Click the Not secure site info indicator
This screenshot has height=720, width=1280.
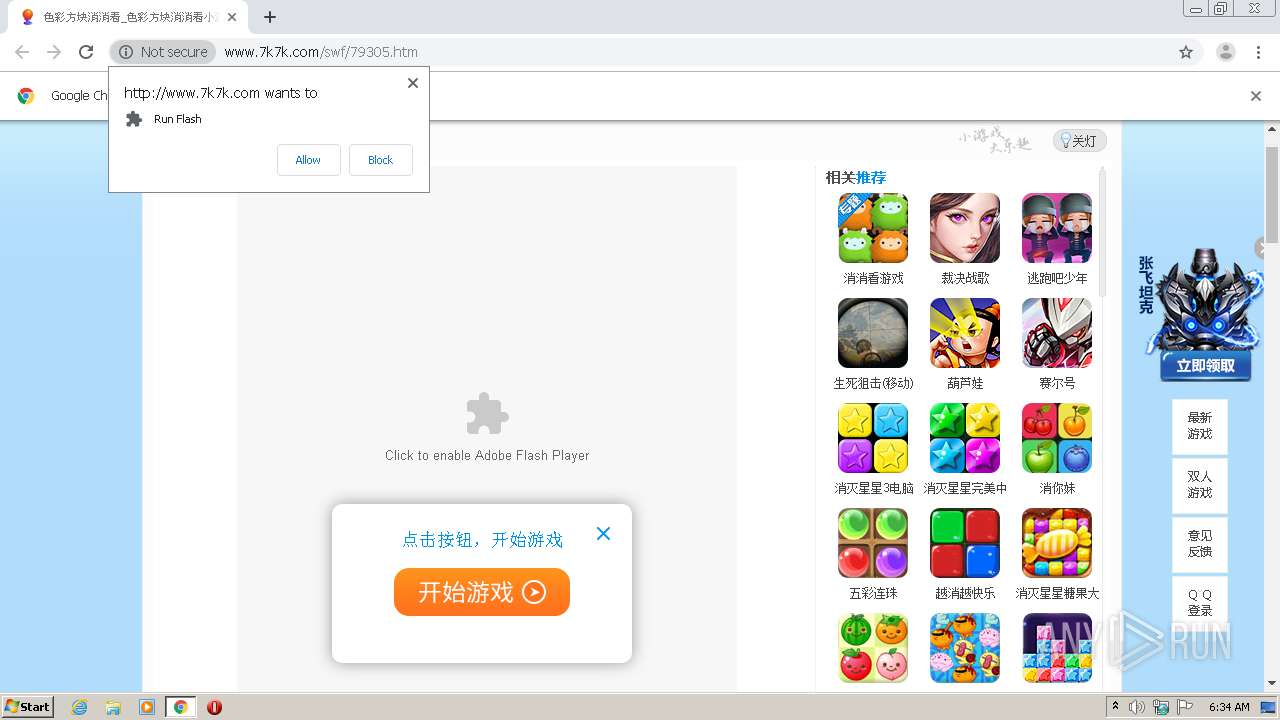pos(163,52)
